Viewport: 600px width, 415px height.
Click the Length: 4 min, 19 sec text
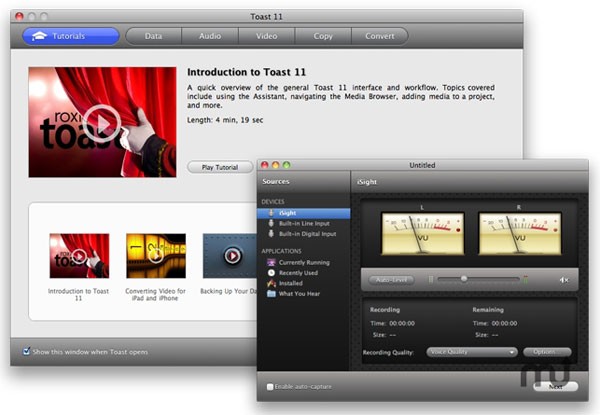coord(225,120)
